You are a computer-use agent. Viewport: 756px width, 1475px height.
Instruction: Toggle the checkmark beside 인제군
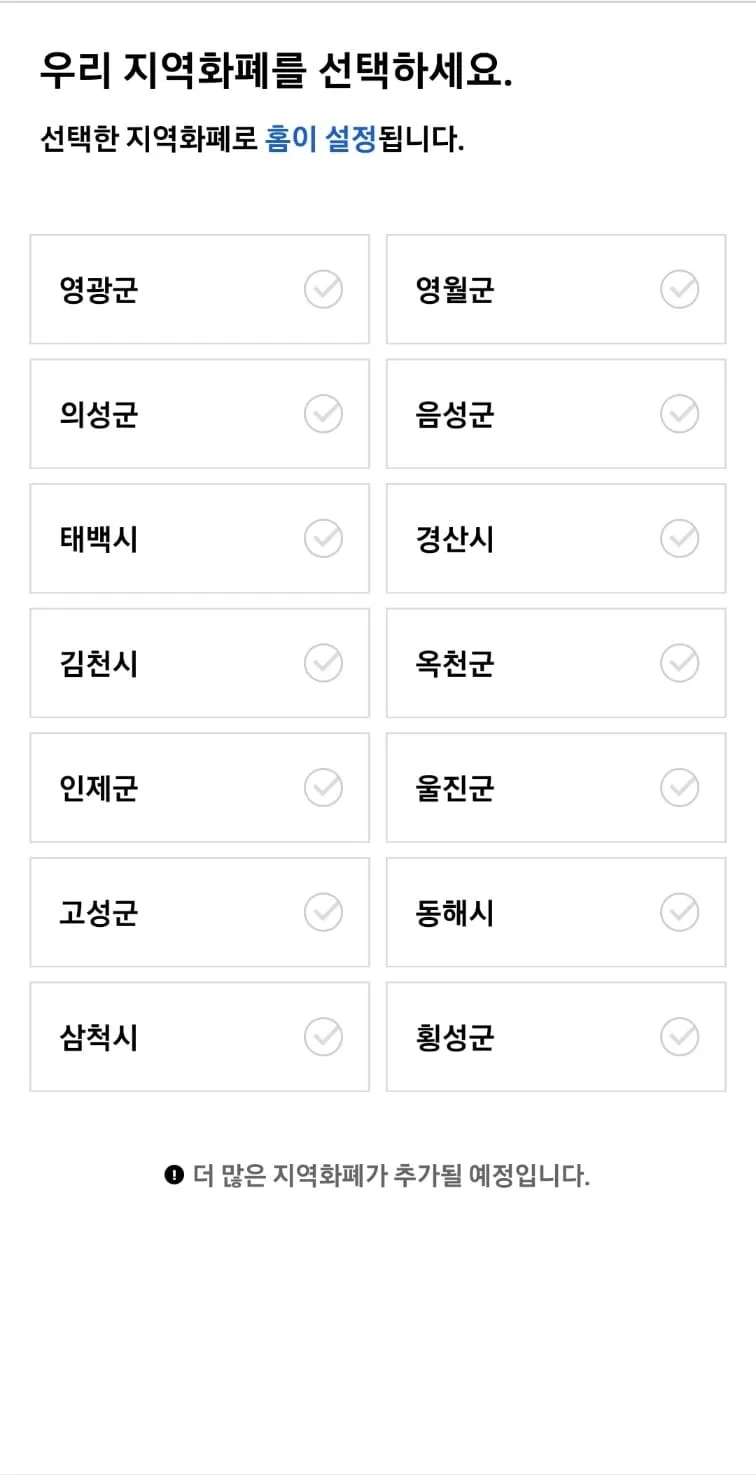(x=322, y=787)
